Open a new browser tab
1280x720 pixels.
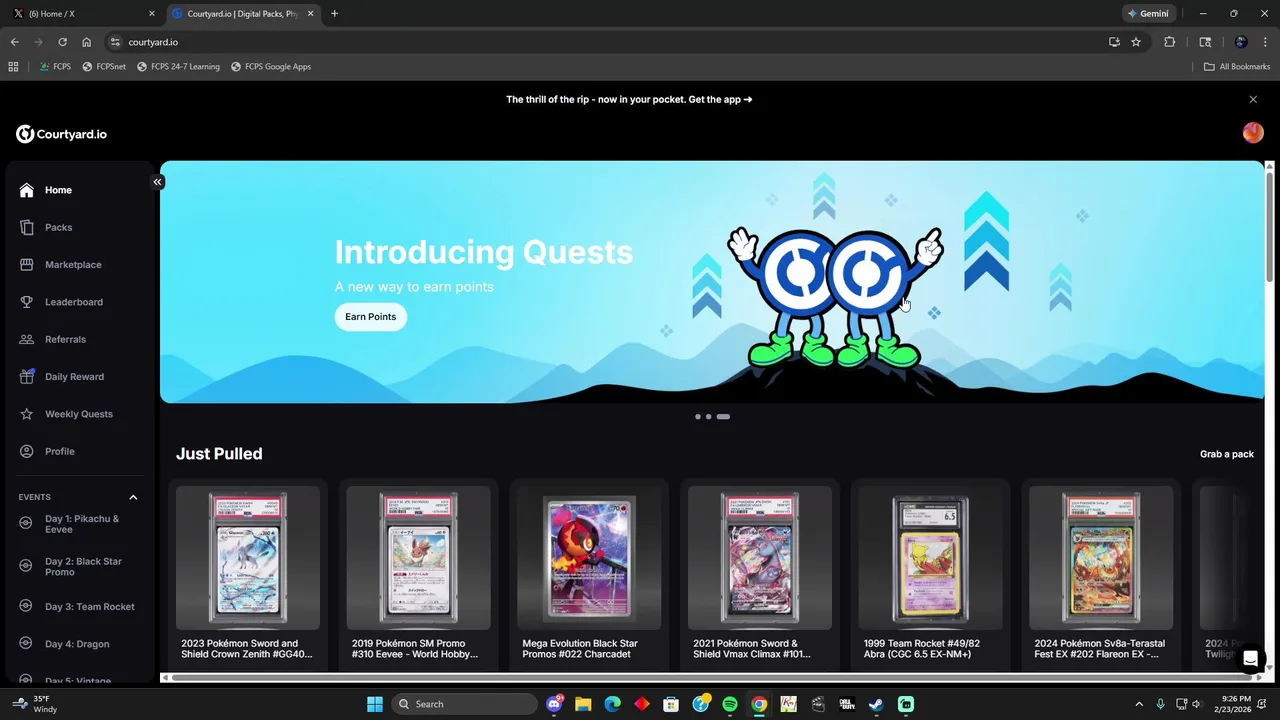(x=334, y=14)
